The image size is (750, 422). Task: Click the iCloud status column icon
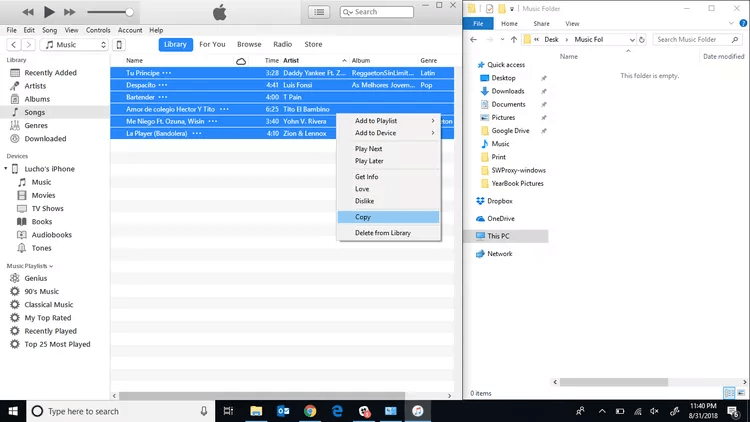coord(241,61)
